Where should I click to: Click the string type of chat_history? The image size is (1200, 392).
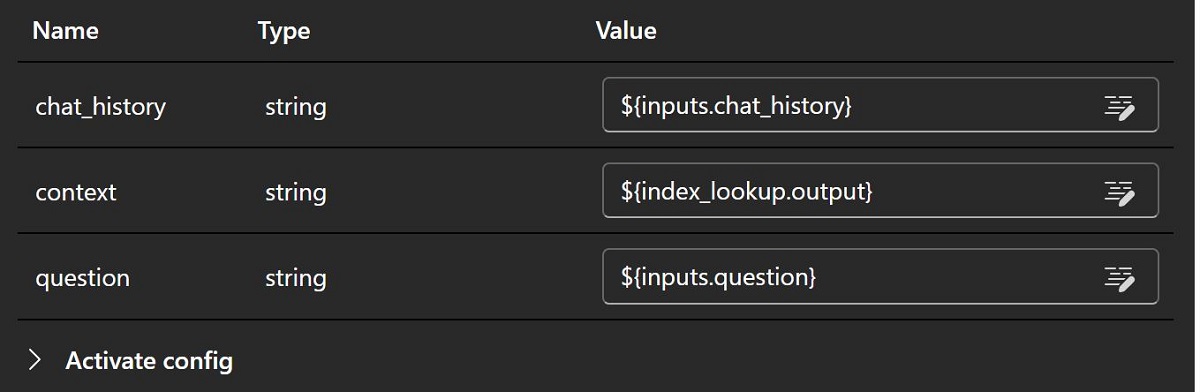pyautogui.click(x=295, y=106)
